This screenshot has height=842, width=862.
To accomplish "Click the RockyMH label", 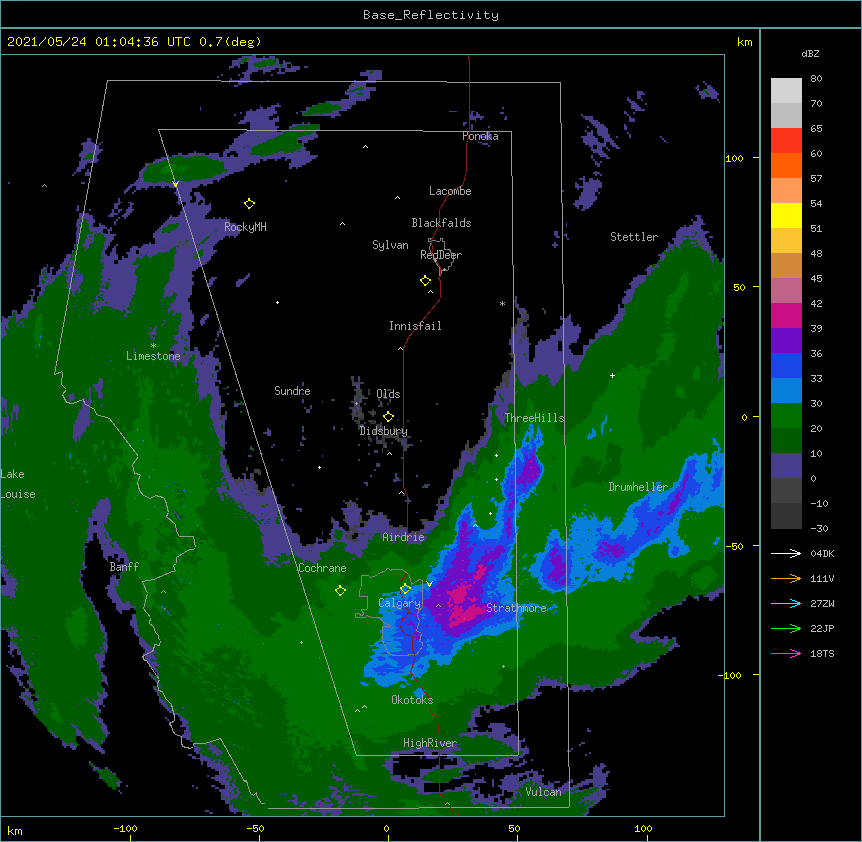I will [x=245, y=227].
